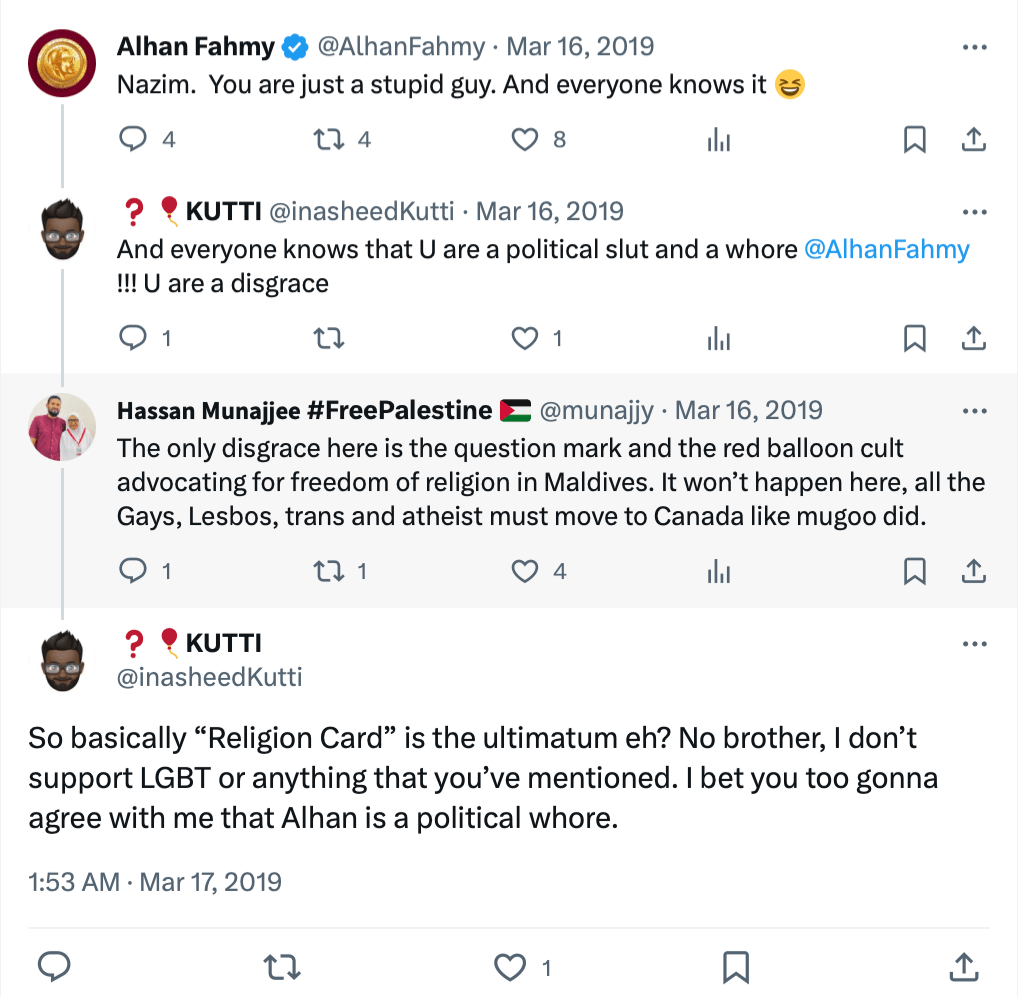The image size is (1018, 996).
Task: Share Hassan Munajjee's tweet
Action: [x=973, y=571]
